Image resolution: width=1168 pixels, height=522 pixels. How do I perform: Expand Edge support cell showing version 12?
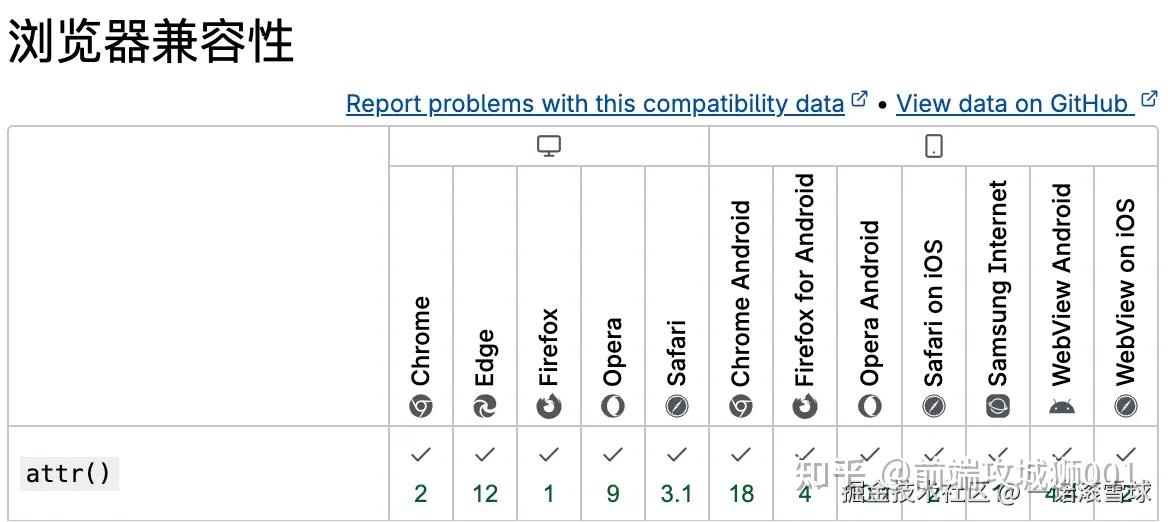point(485,474)
